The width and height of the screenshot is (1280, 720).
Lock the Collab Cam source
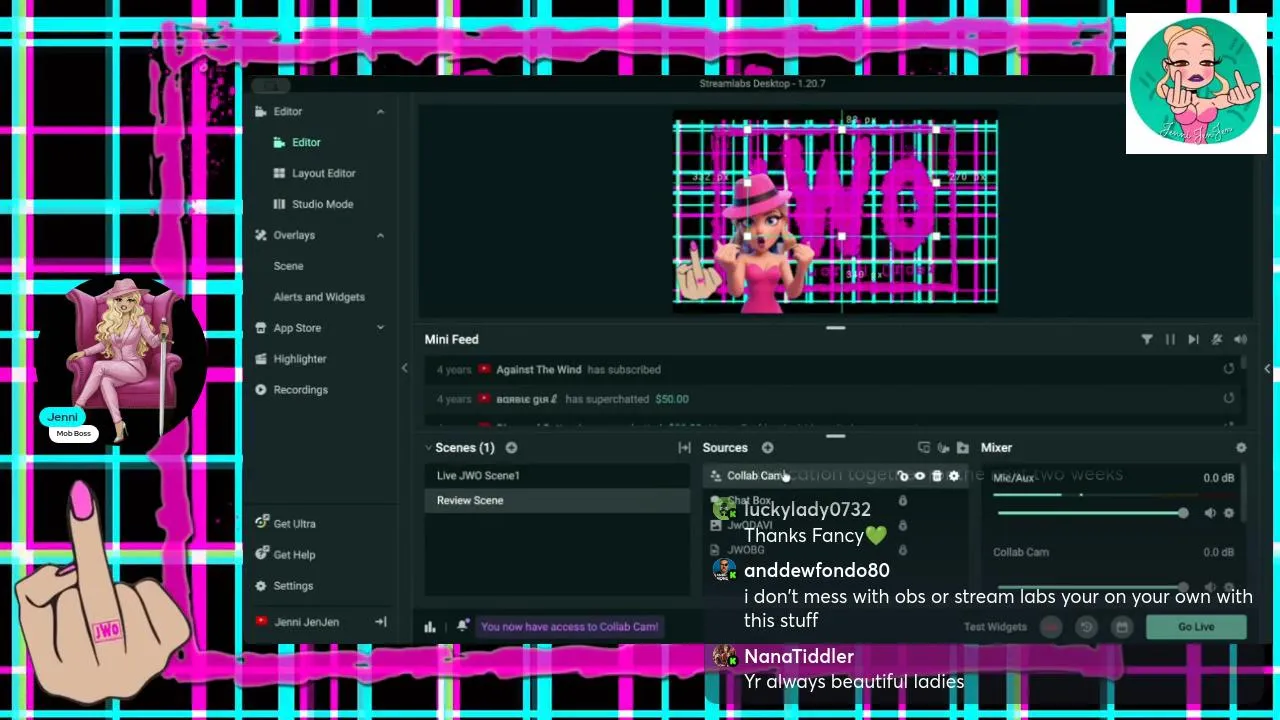tap(902, 476)
